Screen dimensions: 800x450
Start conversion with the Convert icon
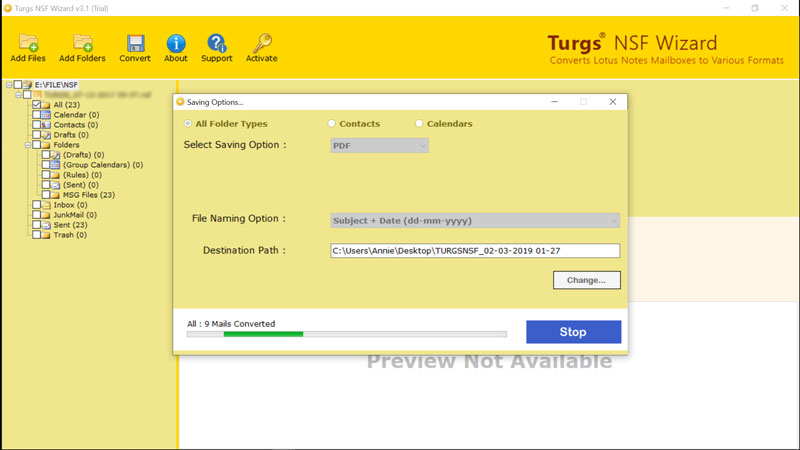pos(135,48)
